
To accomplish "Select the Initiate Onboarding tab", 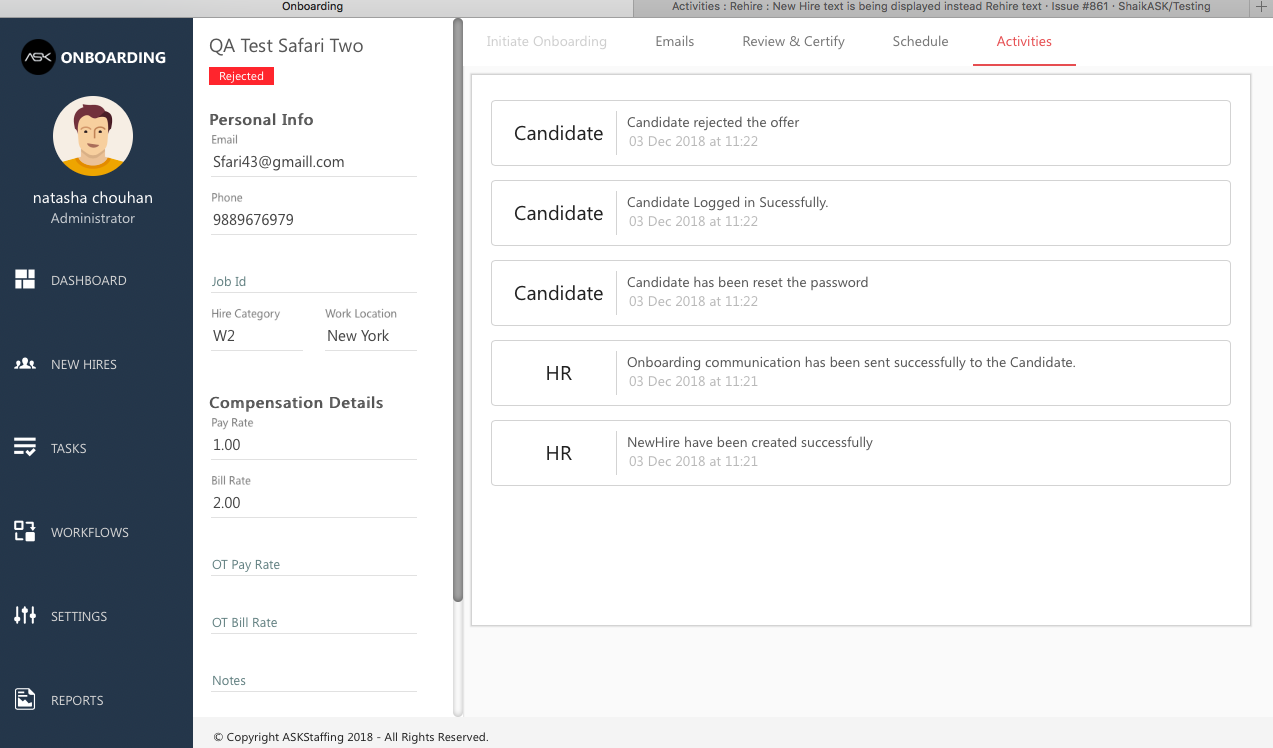I will 546,41.
